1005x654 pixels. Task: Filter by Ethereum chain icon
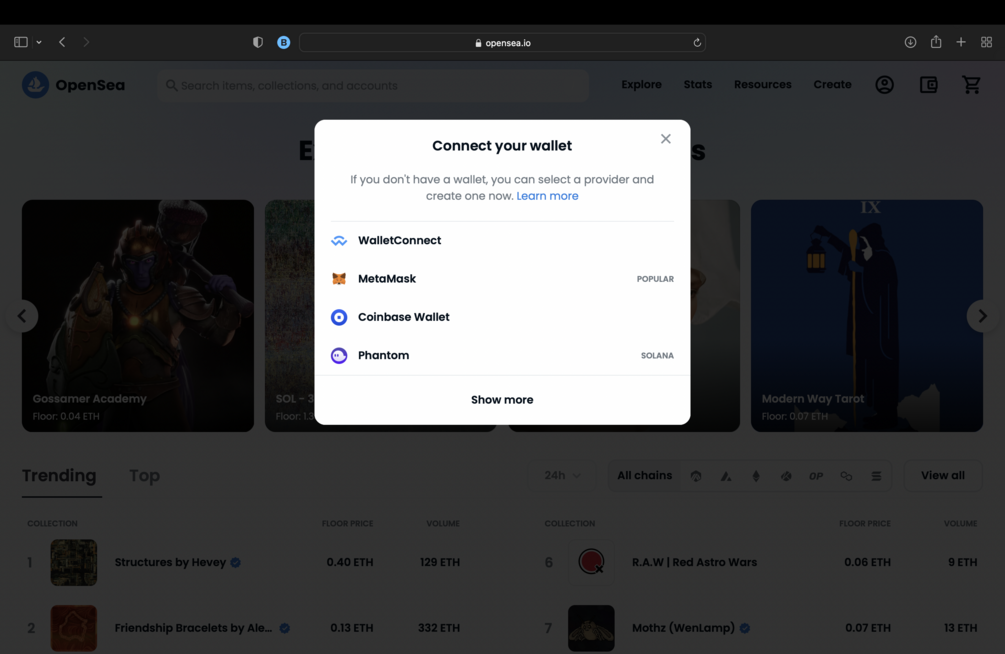coord(756,476)
